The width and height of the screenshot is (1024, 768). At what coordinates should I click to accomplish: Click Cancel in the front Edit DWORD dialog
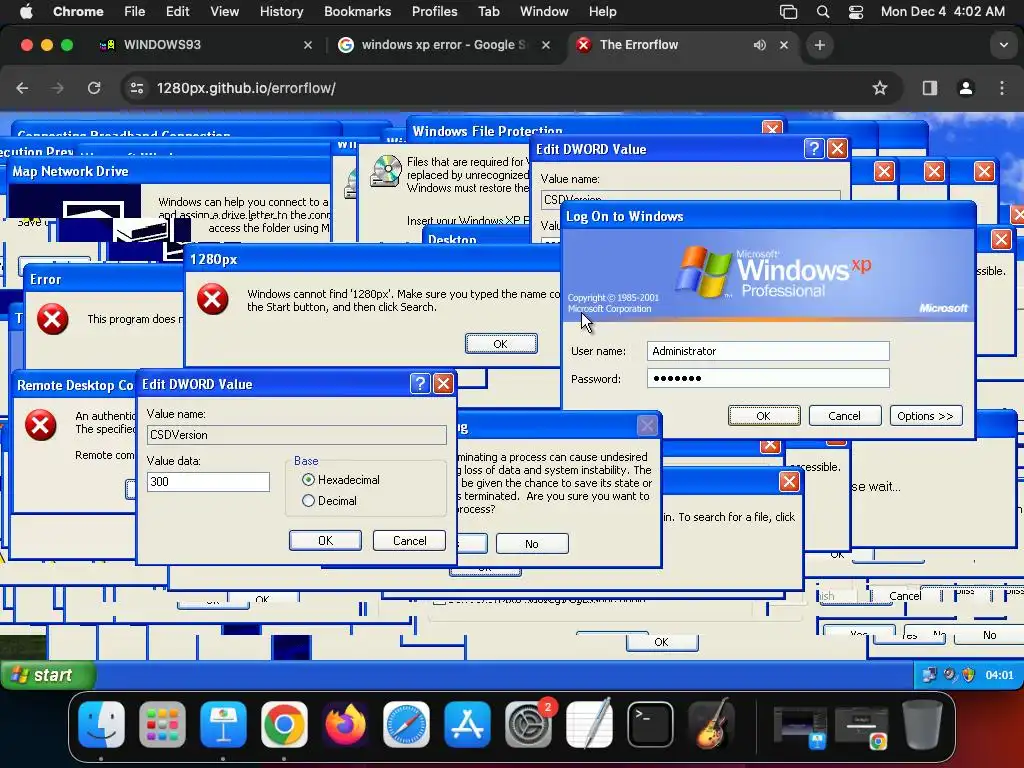tap(409, 541)
